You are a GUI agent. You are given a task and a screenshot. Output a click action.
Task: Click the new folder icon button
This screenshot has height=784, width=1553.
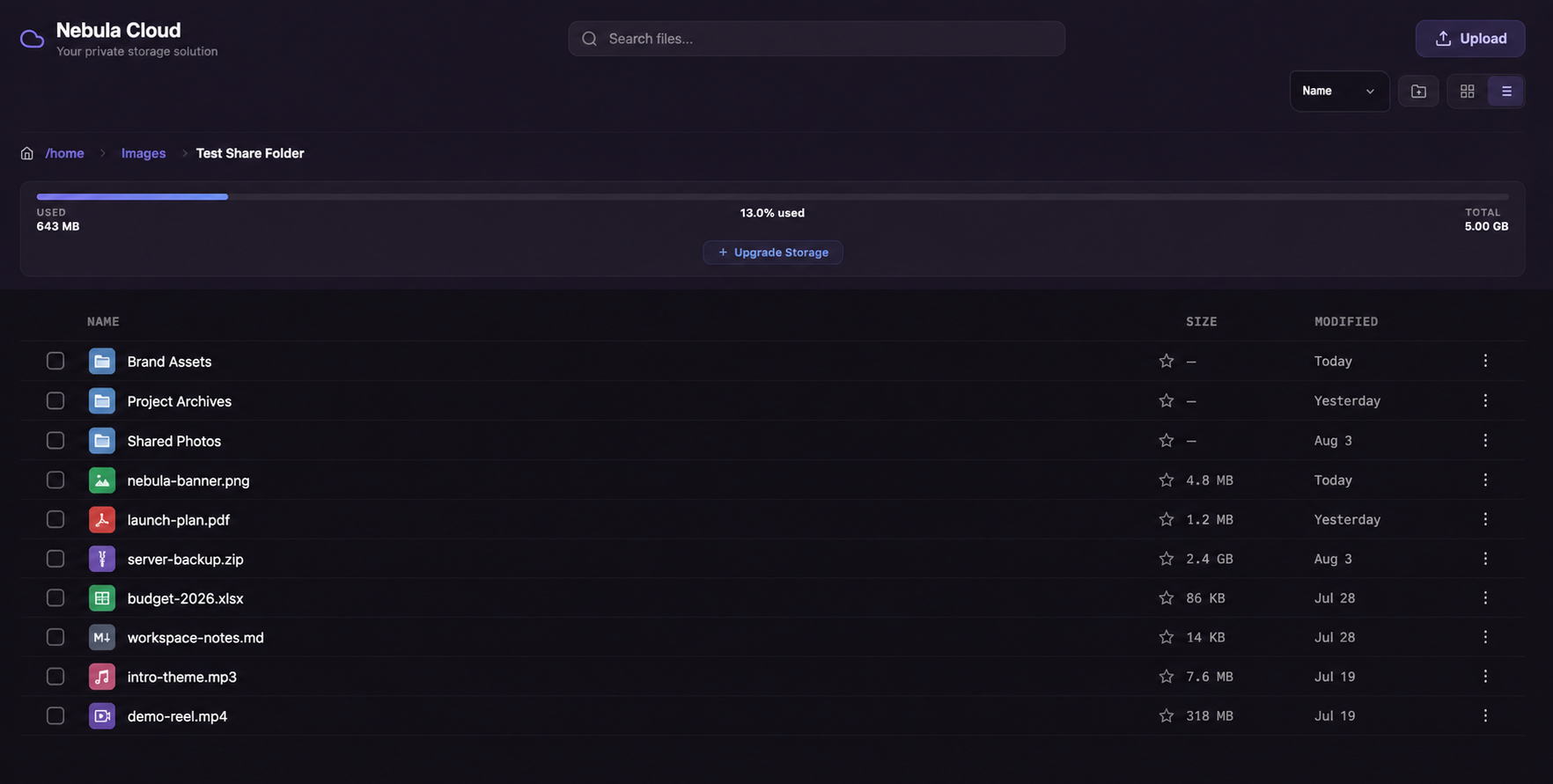pyautogui.click(x=1418, y=91)
